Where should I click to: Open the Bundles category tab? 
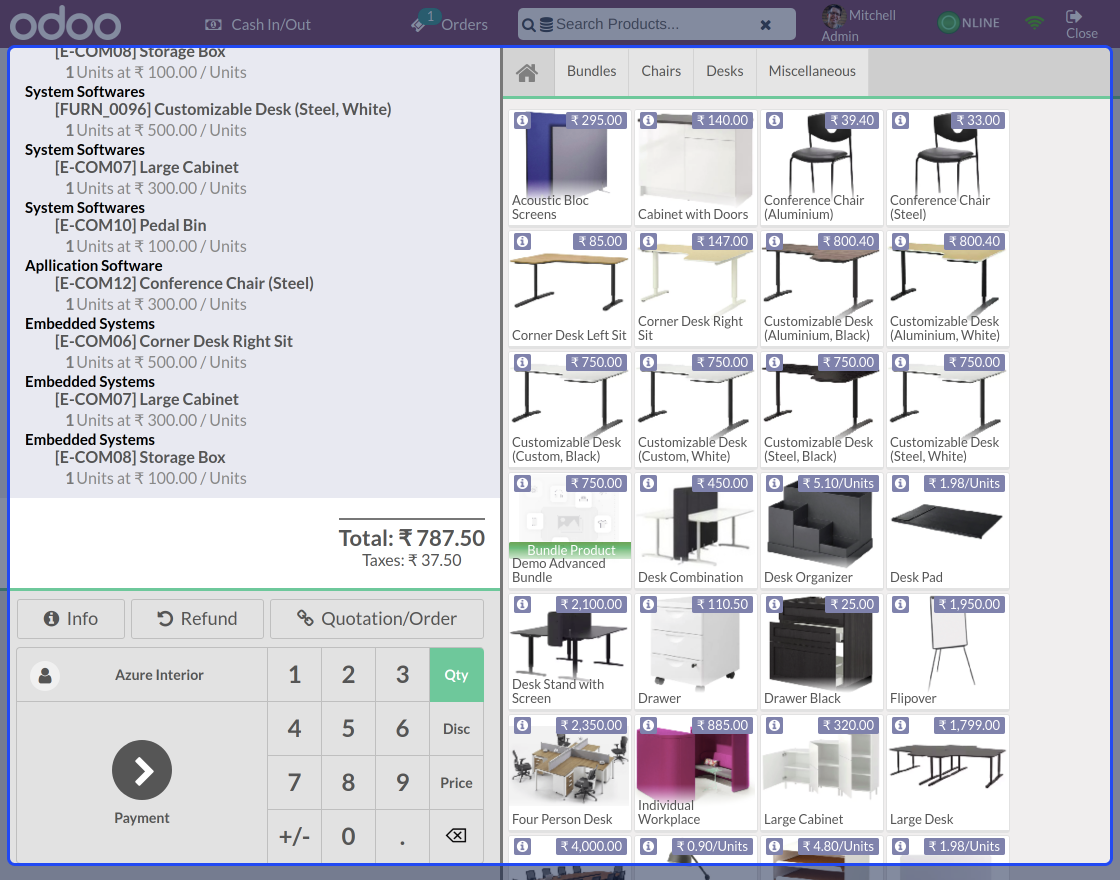[591, 71]
